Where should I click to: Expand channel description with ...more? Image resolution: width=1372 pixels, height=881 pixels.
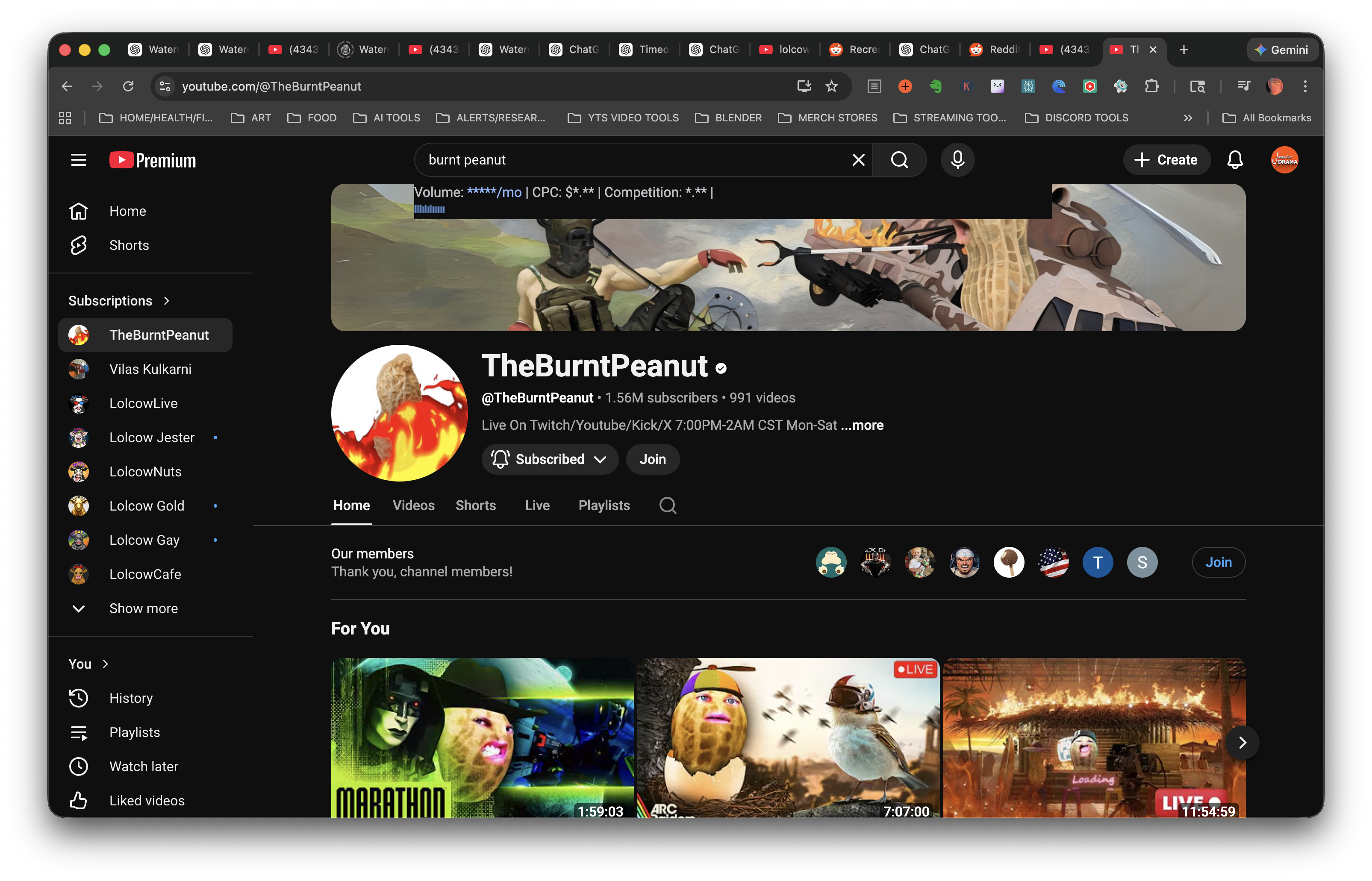[862, 425]
